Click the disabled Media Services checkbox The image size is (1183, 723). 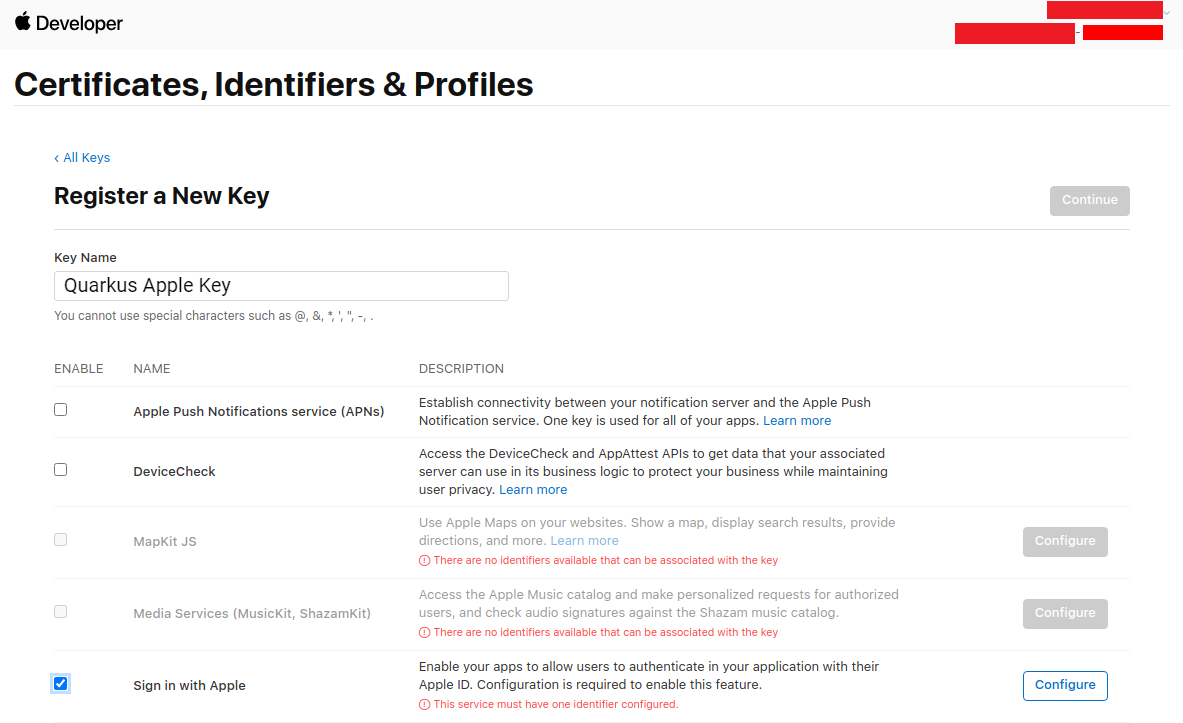(x=60, y=611)
